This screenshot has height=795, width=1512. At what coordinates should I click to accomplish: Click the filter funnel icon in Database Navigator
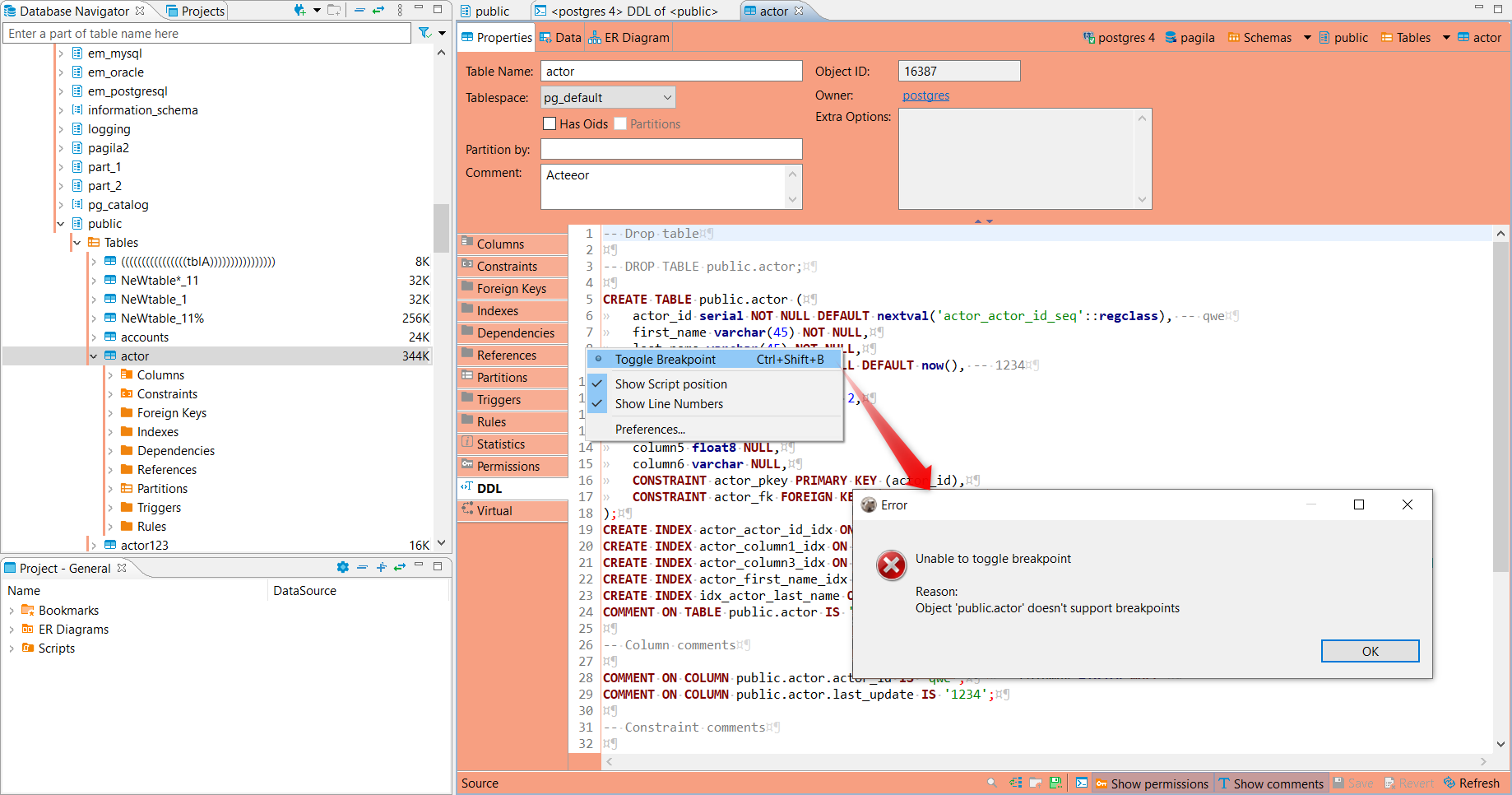(425, 32)
